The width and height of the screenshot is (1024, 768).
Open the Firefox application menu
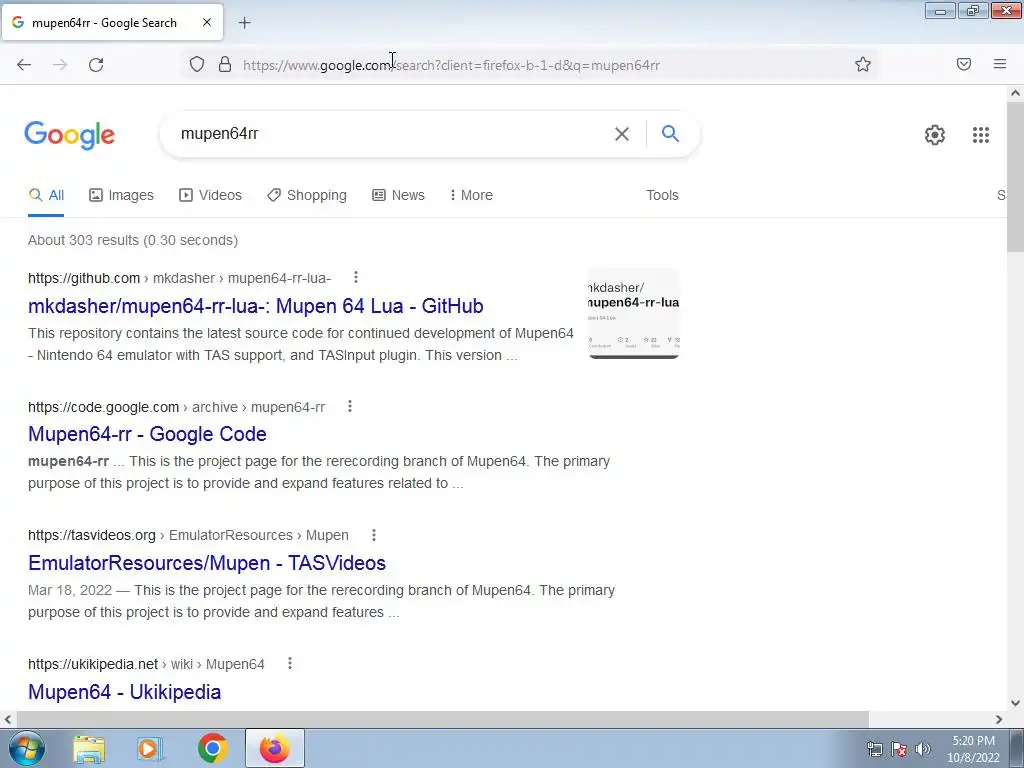point(1000,64)
